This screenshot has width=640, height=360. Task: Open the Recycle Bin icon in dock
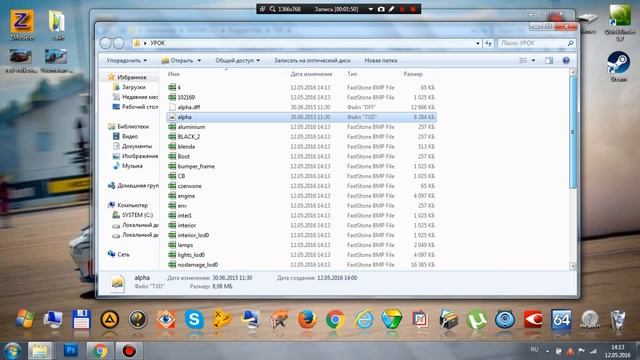point(618,319)
